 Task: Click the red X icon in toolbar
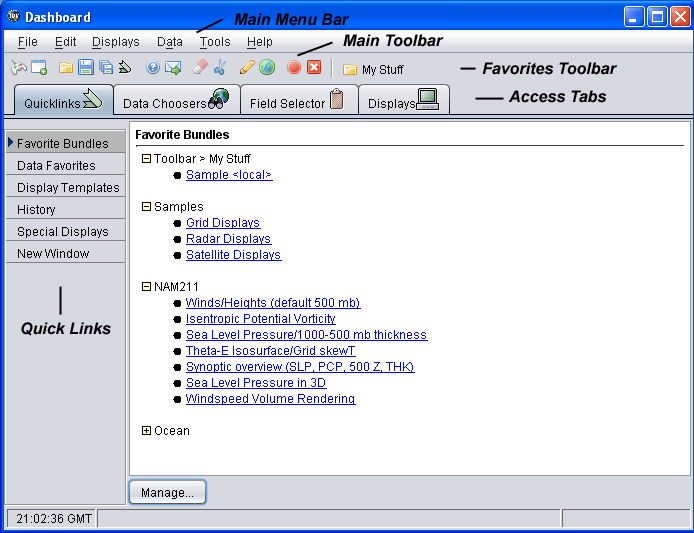pyautogui.click(x=314, y=68)
